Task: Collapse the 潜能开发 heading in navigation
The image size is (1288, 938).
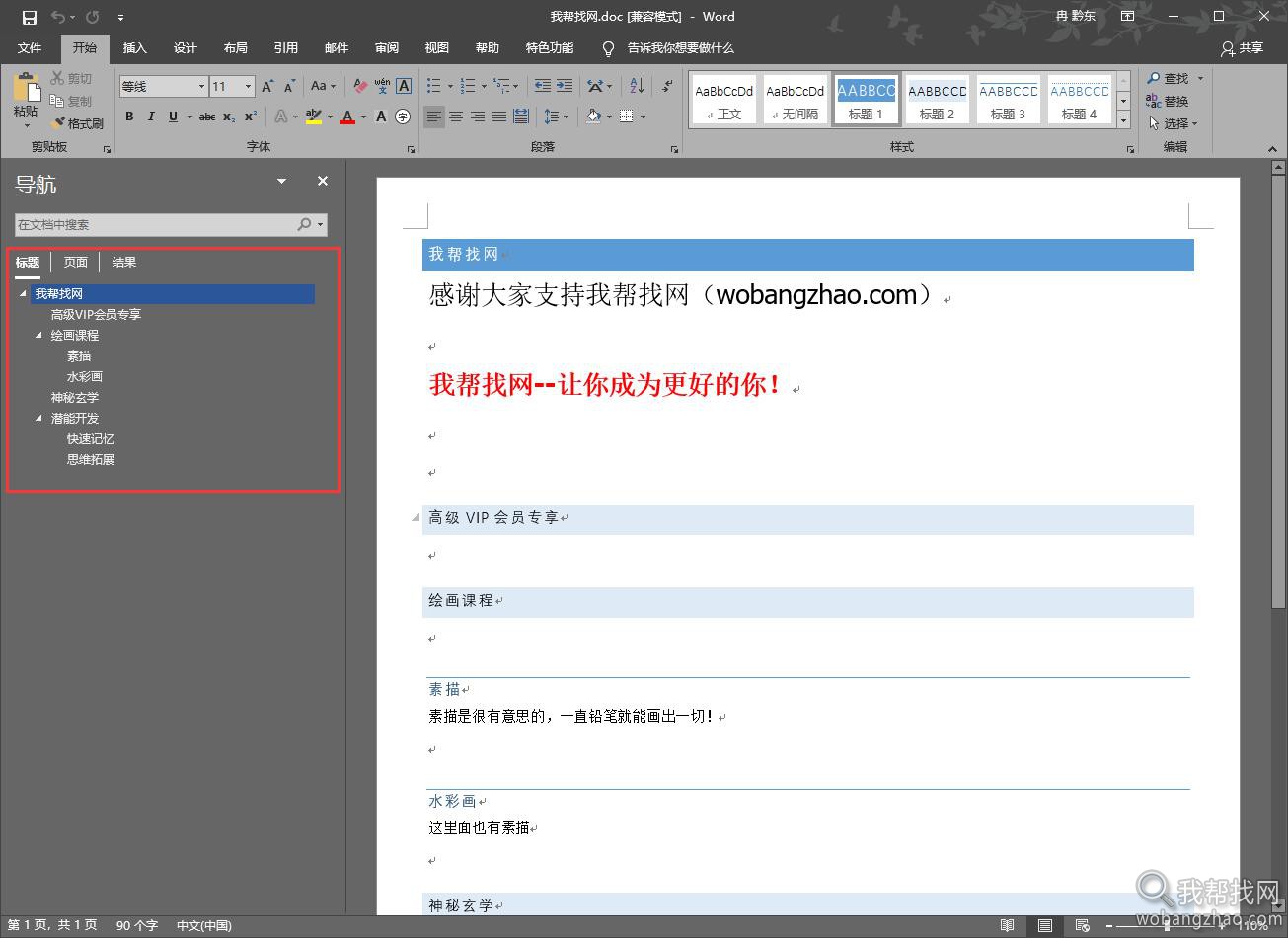Action: click(39, 418)
